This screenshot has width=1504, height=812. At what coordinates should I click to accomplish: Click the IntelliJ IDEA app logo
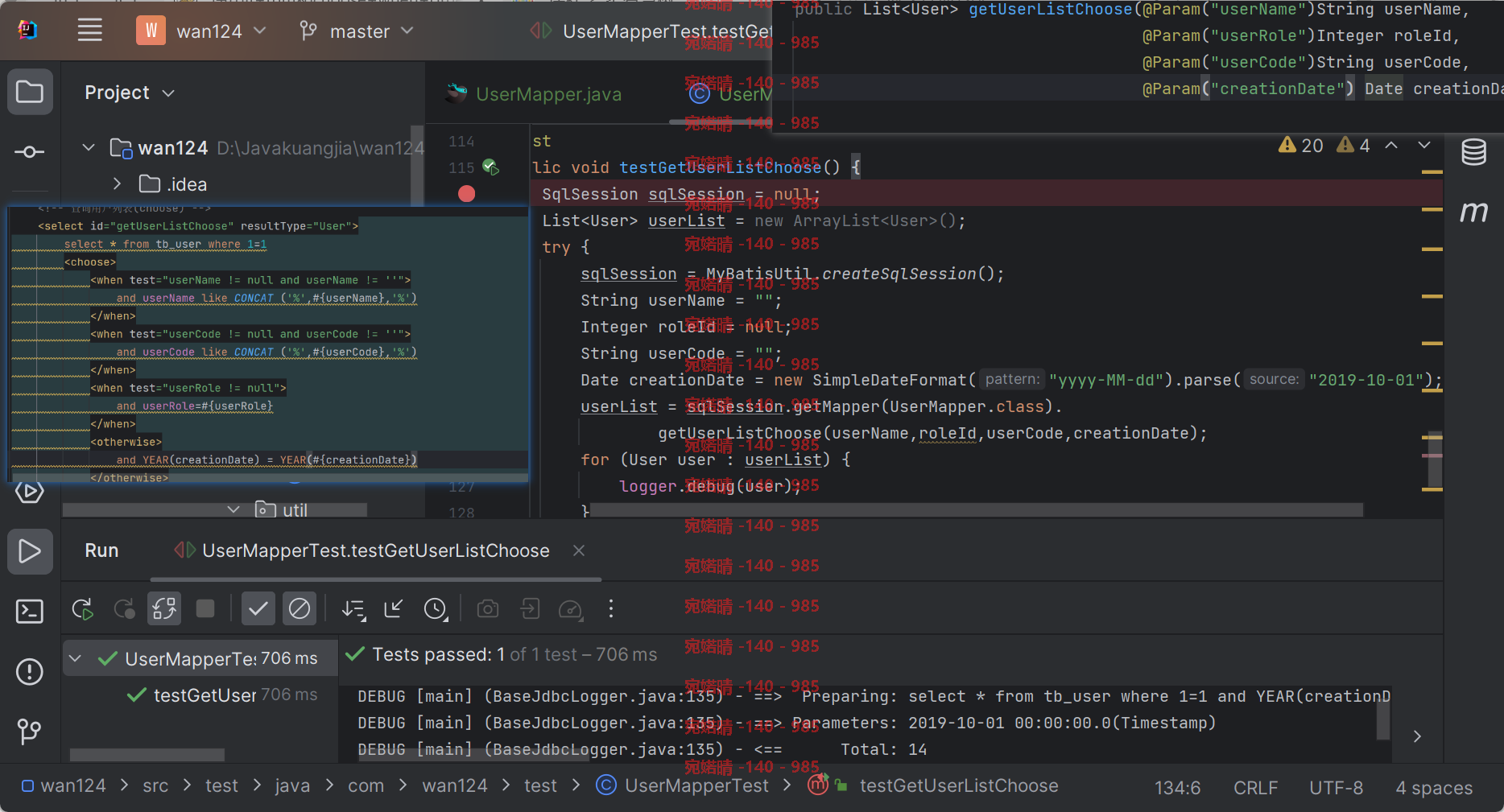point(28,31)
